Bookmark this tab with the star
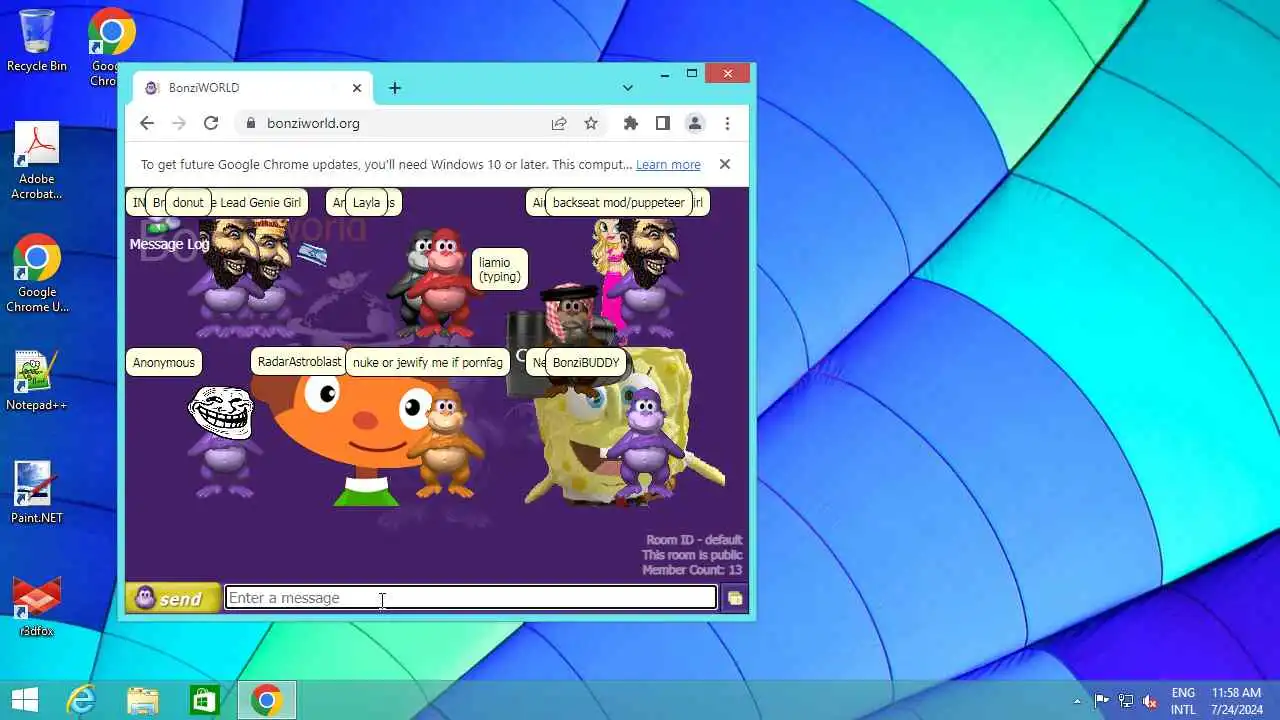 click(591, 123)
